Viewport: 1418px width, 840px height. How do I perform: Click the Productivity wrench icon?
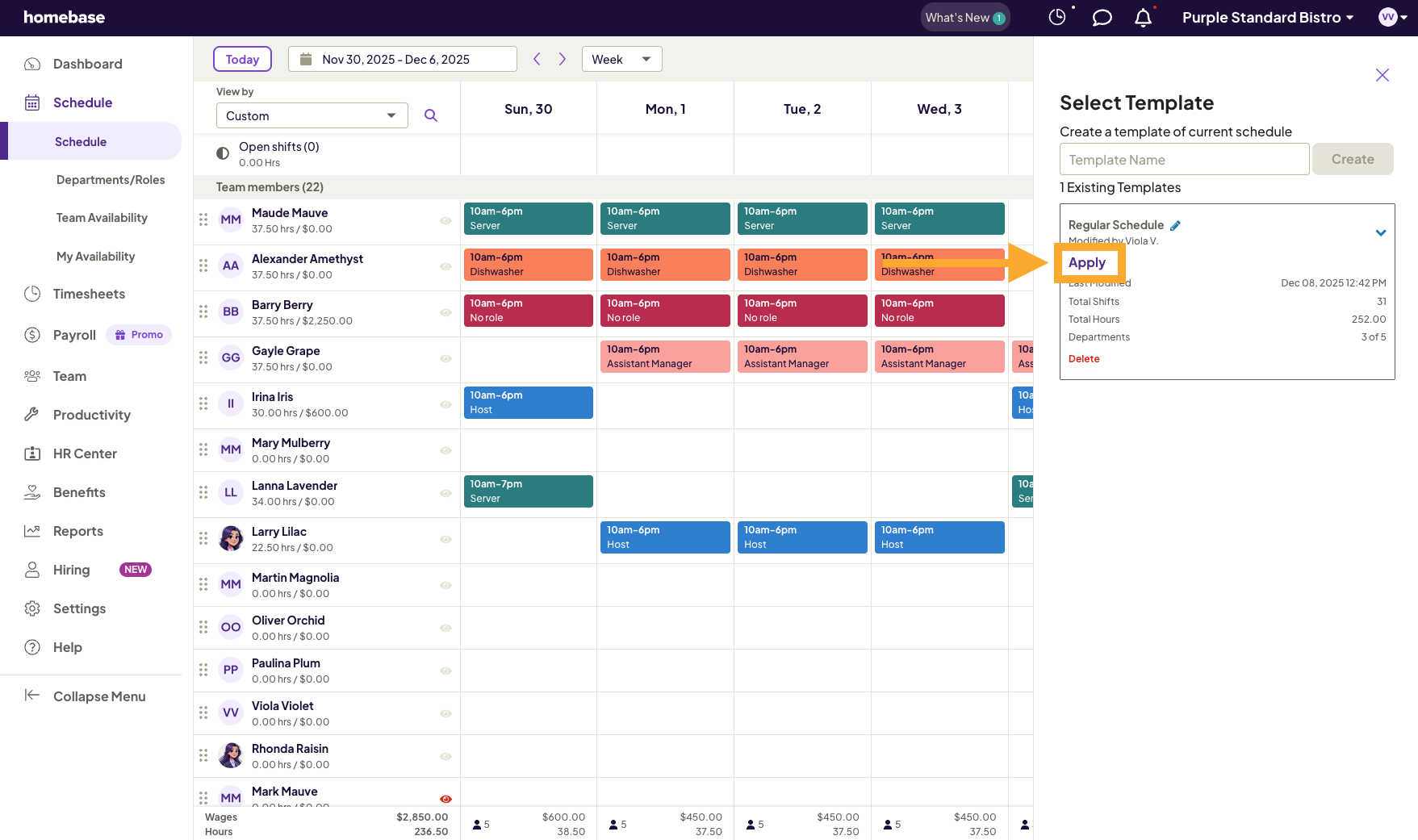coord(32,415)
